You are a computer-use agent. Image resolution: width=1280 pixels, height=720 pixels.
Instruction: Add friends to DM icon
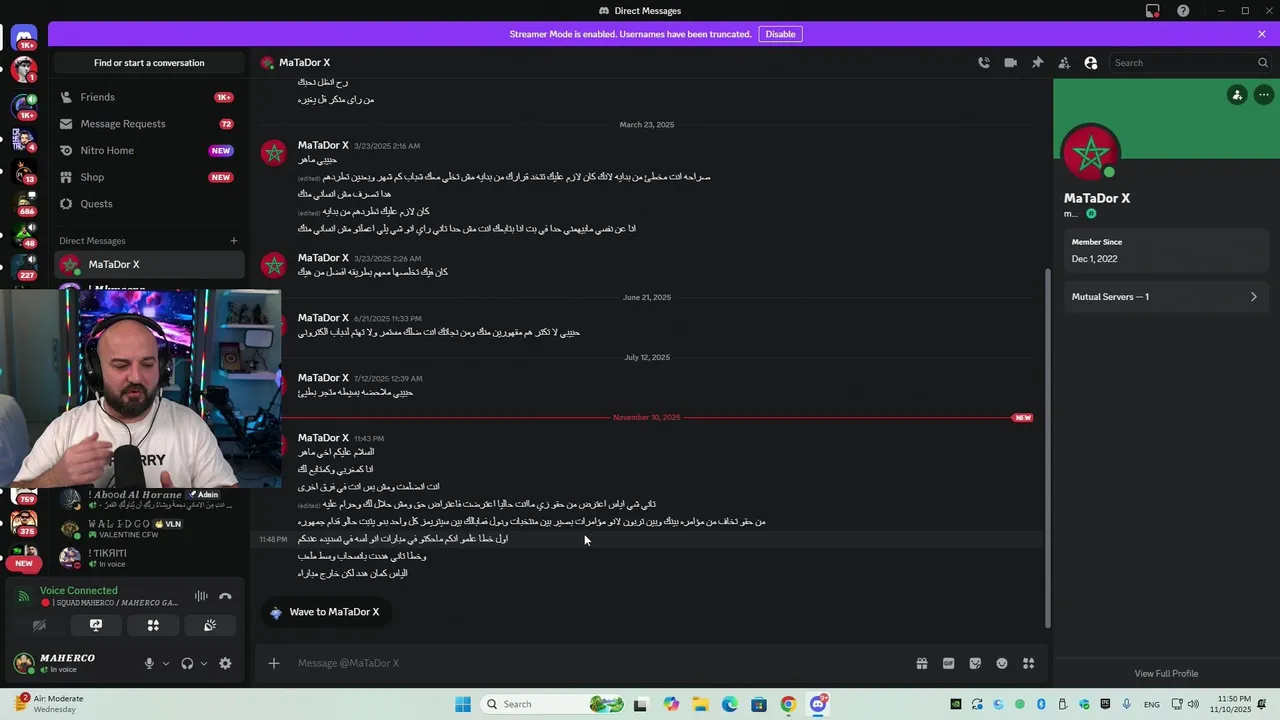[x=1064, y=63]
